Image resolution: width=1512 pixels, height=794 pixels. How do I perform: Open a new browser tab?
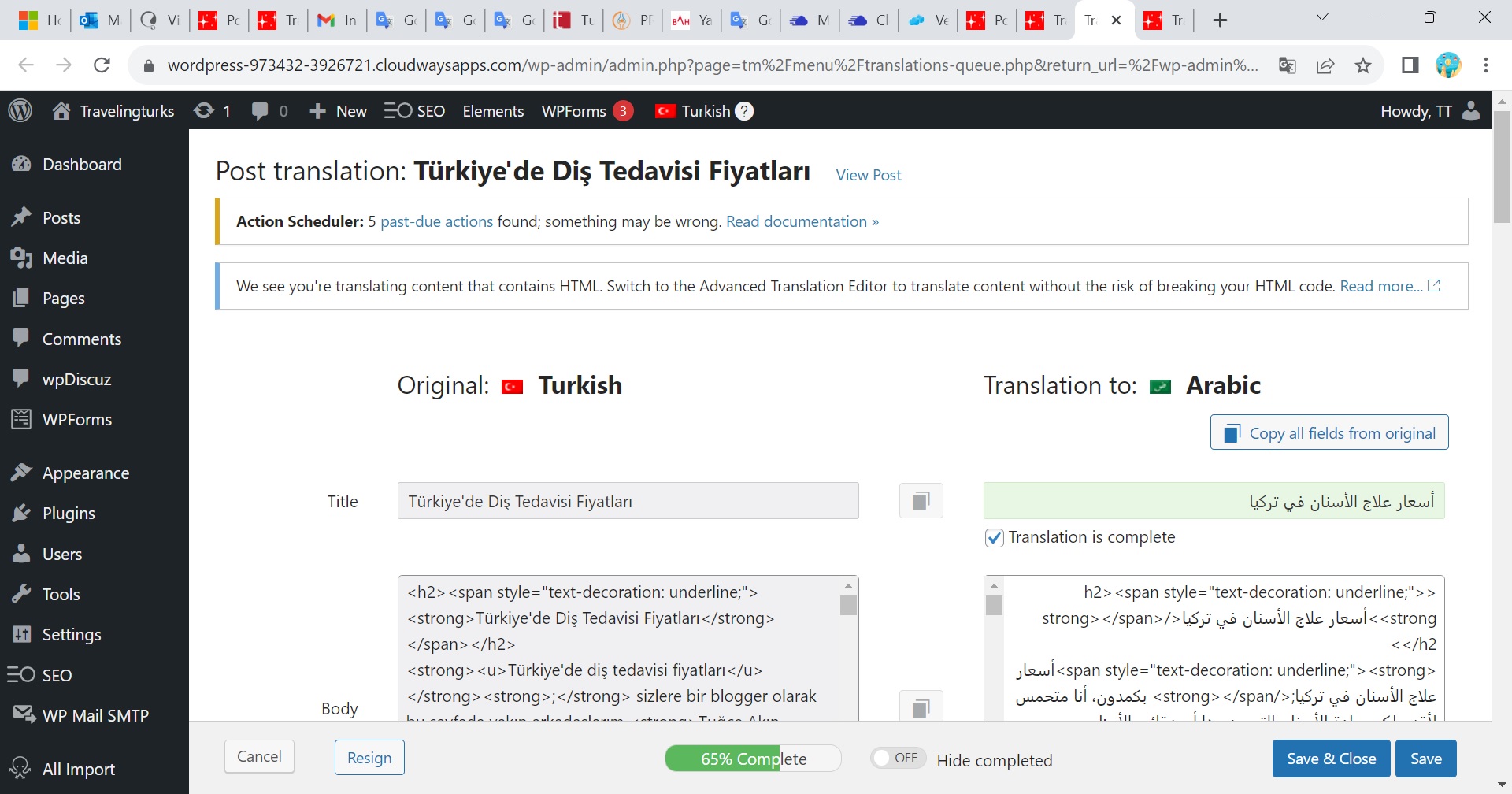(x=1220, y=20)
